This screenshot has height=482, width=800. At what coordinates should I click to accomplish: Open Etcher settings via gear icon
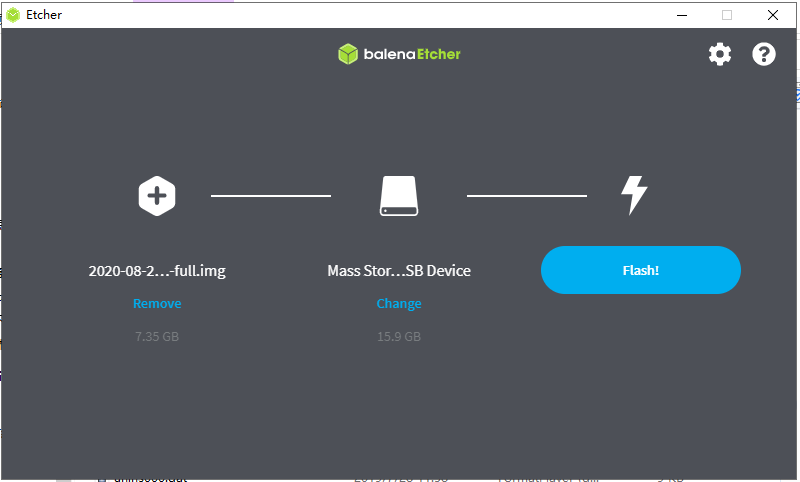[x=719, y=54]
